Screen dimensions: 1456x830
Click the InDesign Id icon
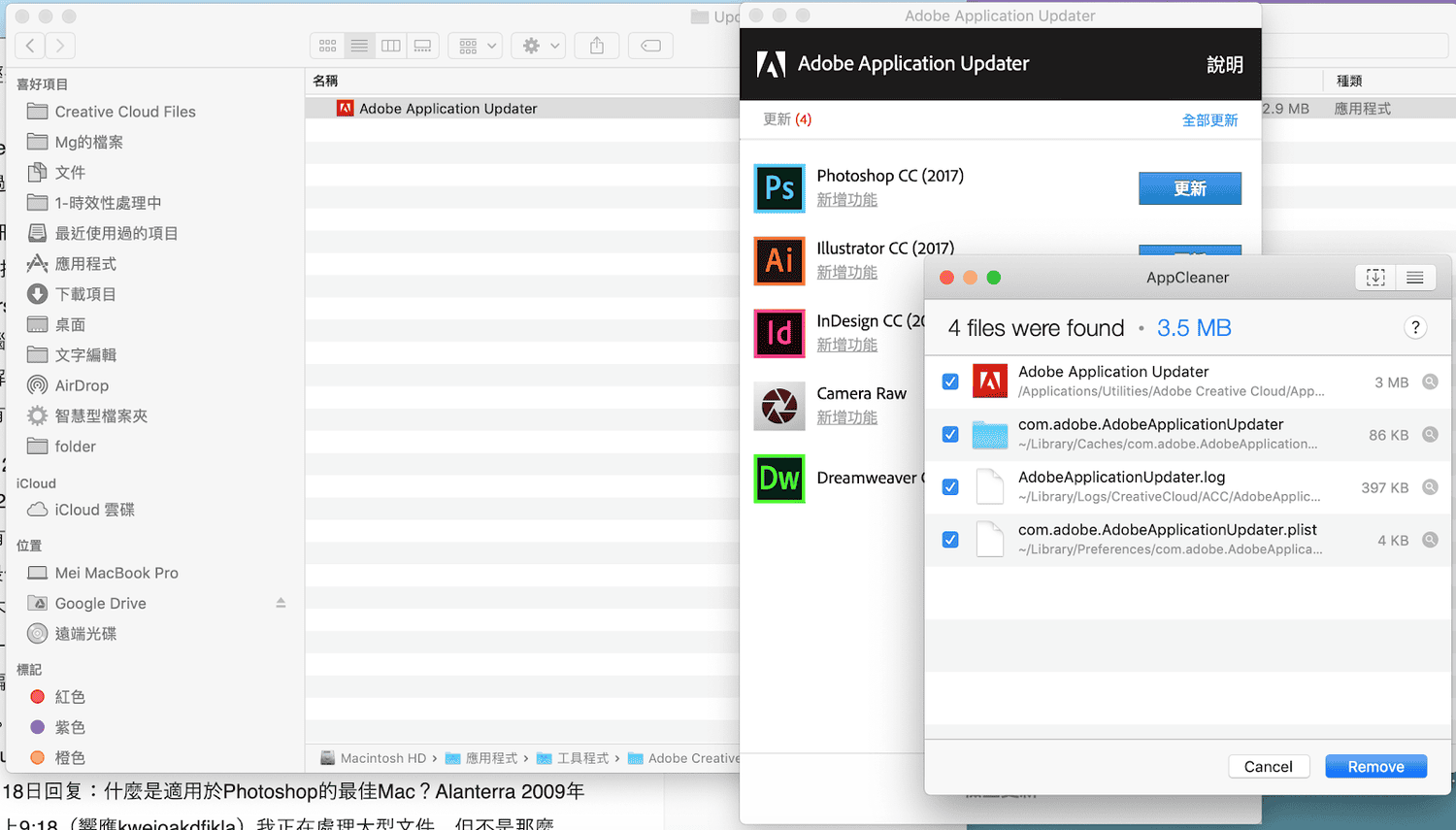pos(779,333)
